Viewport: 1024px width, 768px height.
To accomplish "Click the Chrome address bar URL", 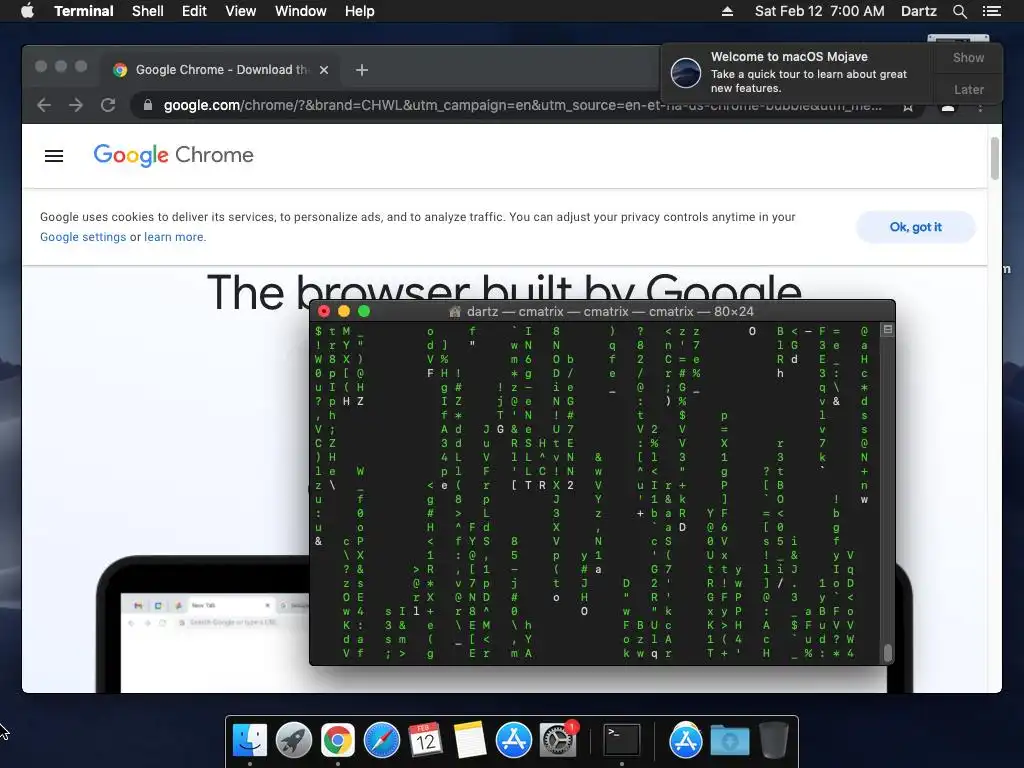I will (x=522, y=105).
